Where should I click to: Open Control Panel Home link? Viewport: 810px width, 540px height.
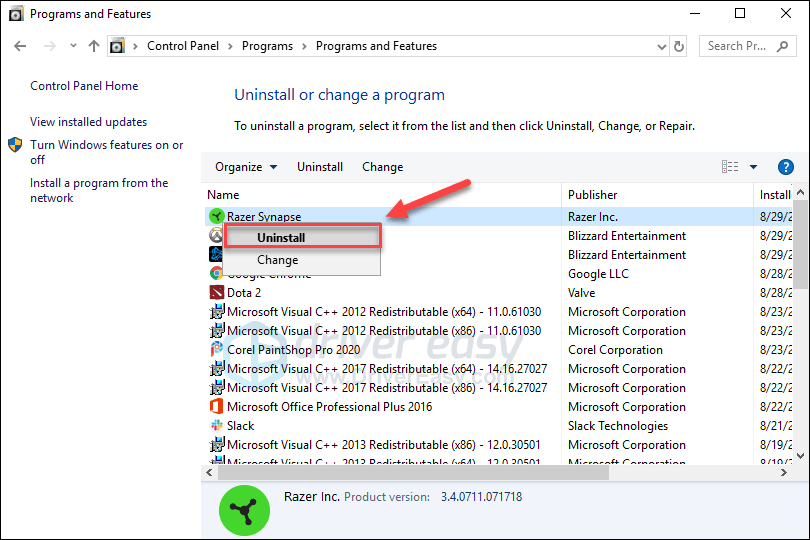[84, 86]
